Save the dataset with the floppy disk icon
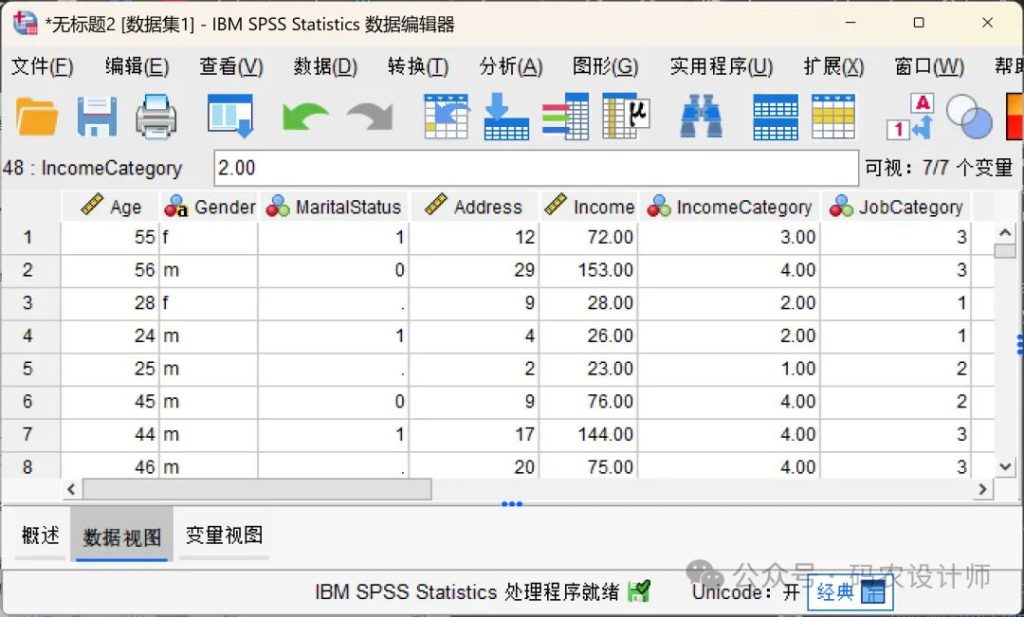Viewport: 1024px width, 617px height. [97, 116]
